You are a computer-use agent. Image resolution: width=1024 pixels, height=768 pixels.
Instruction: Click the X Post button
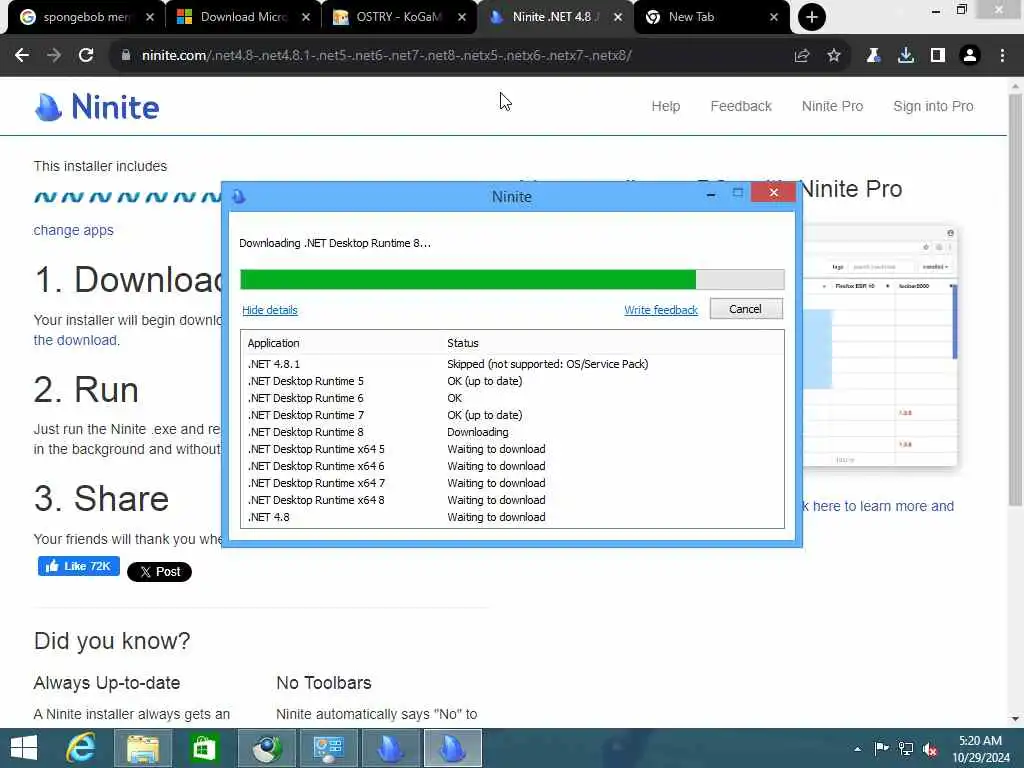point(159,572)
